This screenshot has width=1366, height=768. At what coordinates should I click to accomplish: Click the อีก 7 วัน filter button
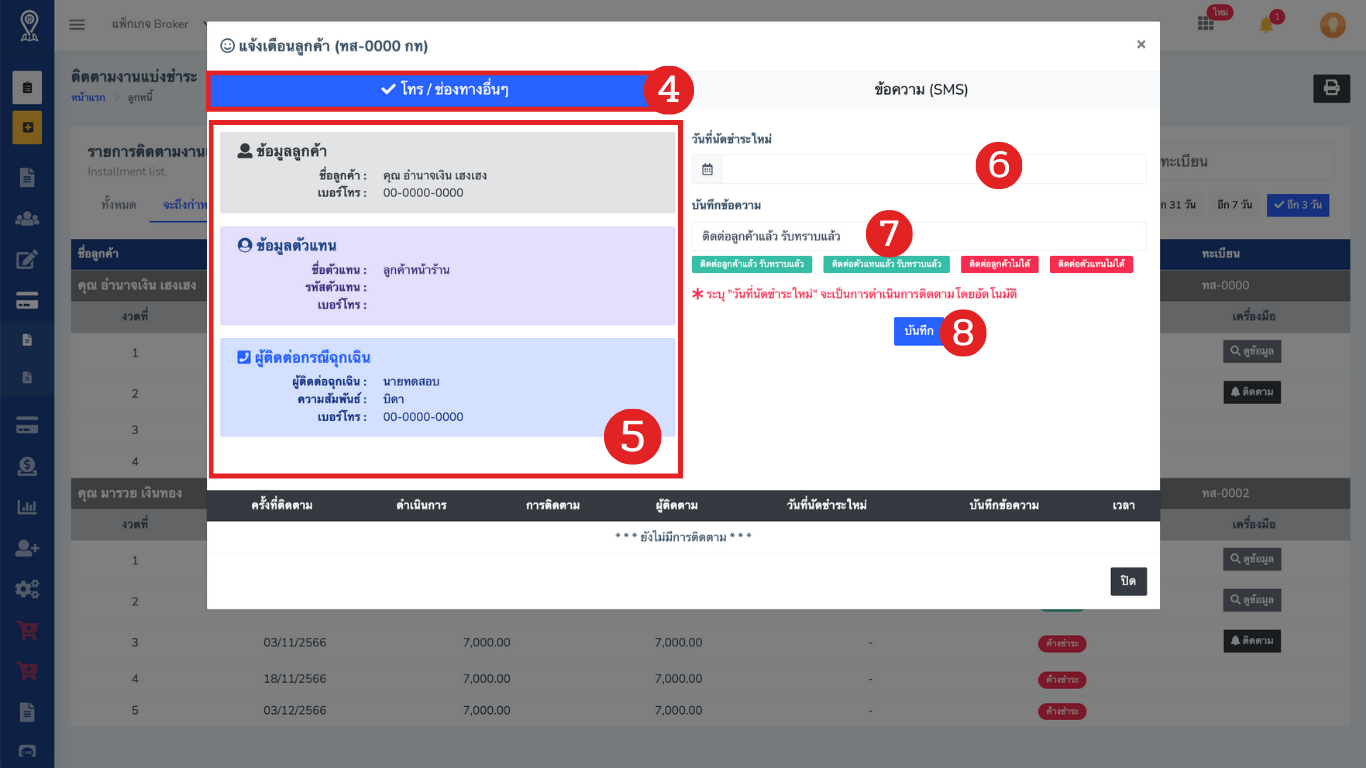pyautogui.click(x=1234, y=205)
